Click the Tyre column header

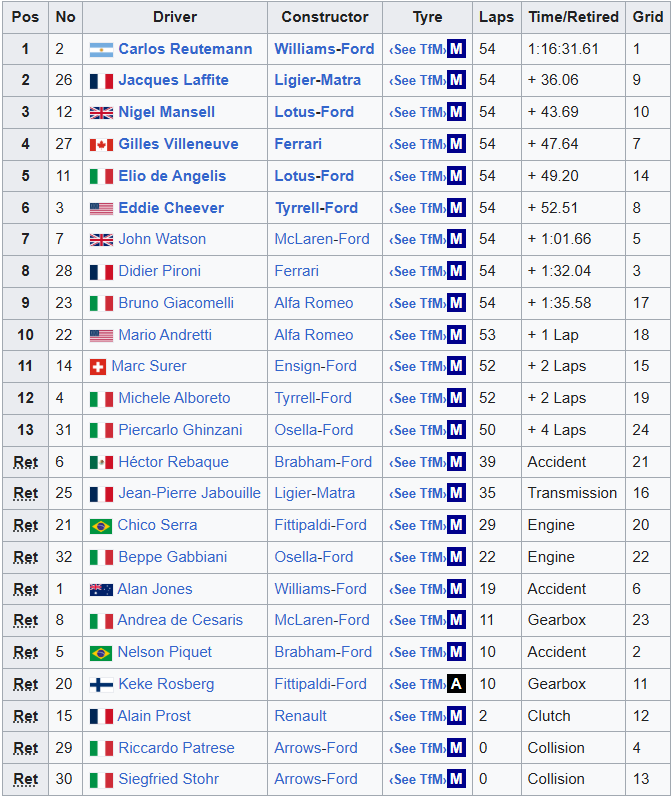pyautogui.click(x=427, y=17)
